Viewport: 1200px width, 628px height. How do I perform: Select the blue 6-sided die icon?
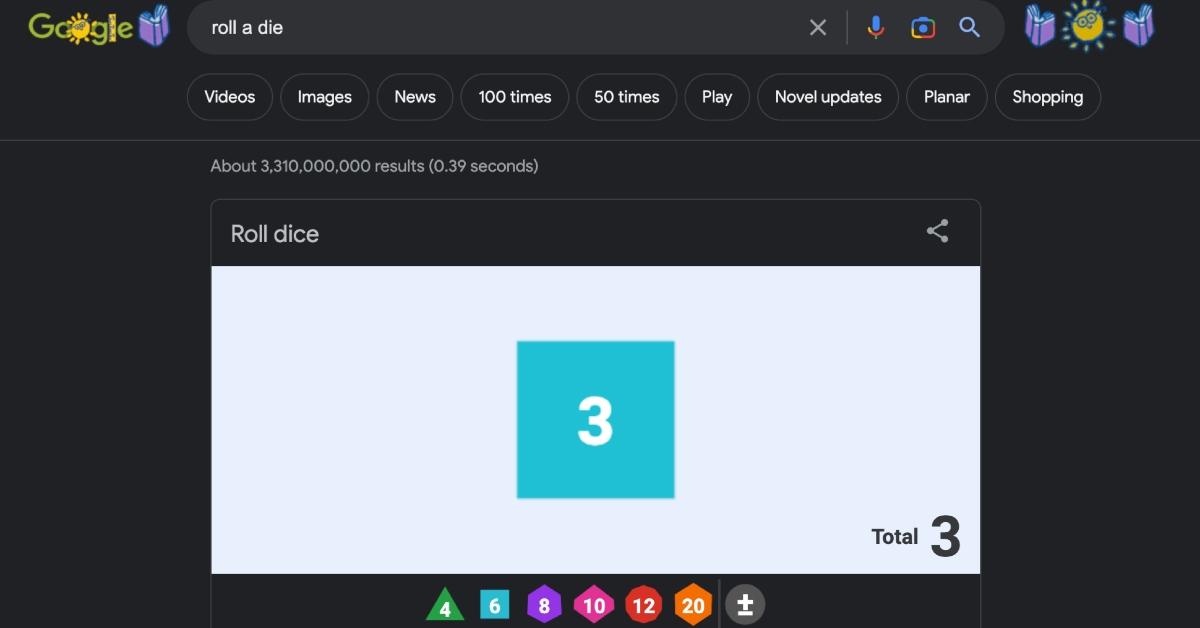coord(494,605)
